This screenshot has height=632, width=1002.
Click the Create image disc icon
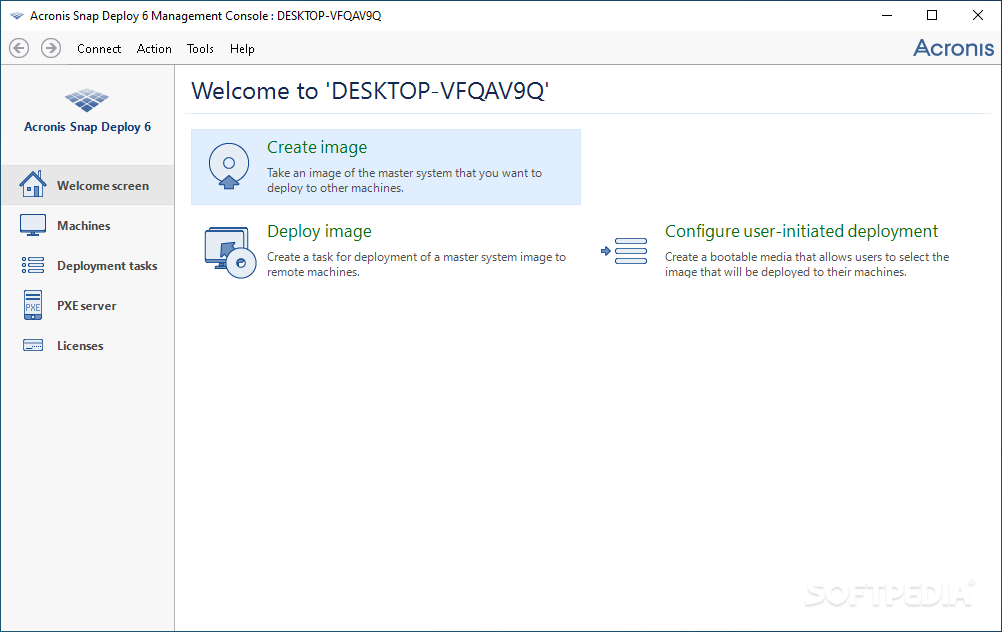[x=229, y=166]
